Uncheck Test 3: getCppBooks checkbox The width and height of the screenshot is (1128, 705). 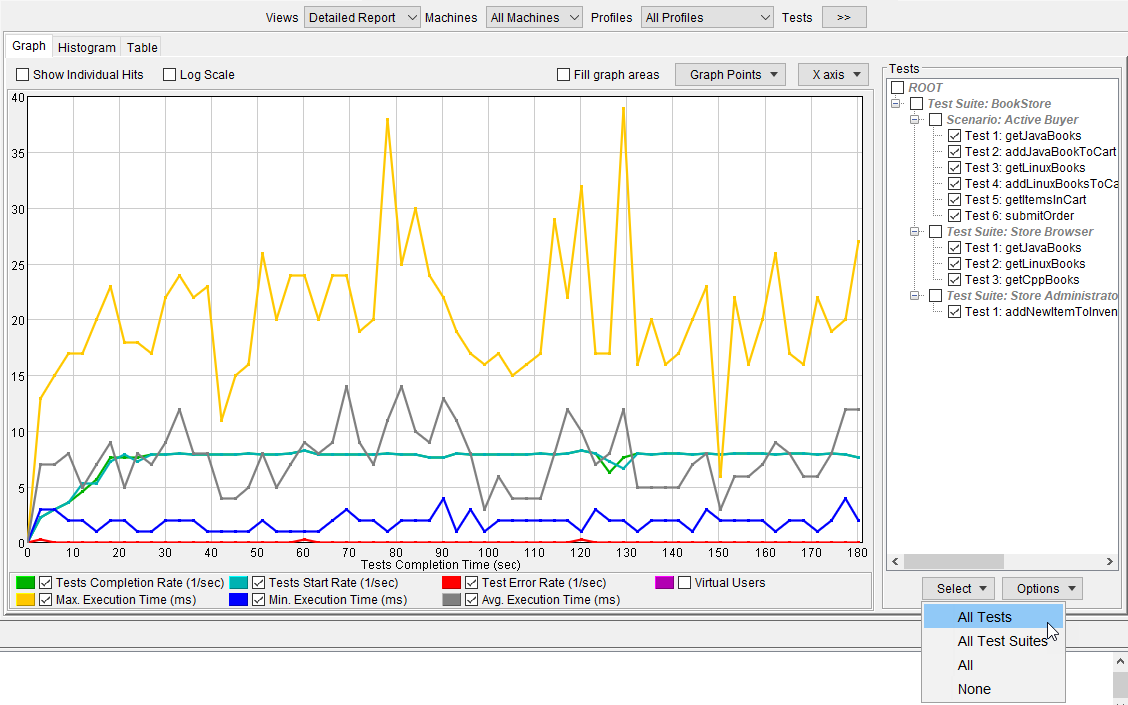point(954,280)
